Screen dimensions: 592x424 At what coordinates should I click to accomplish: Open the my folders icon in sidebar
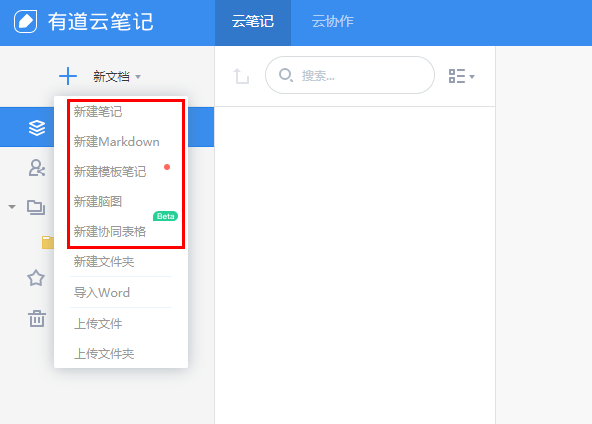tap(36, 207)
